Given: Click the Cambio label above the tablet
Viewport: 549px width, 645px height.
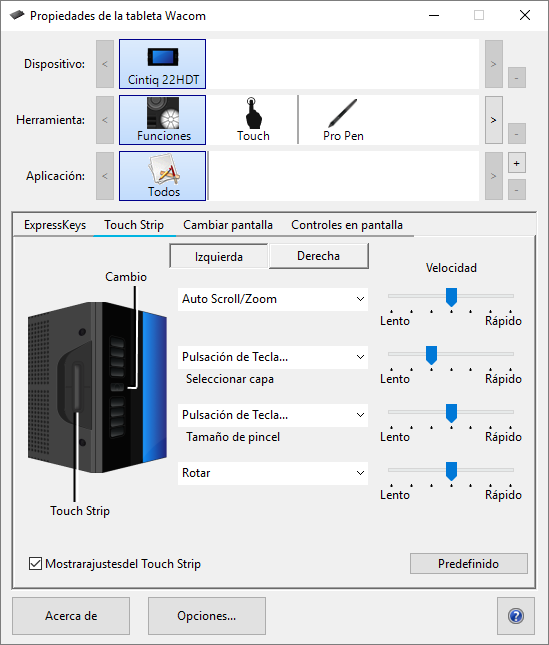Looking at the screenshot, I should pyautogui.click(x=126, y=277).
